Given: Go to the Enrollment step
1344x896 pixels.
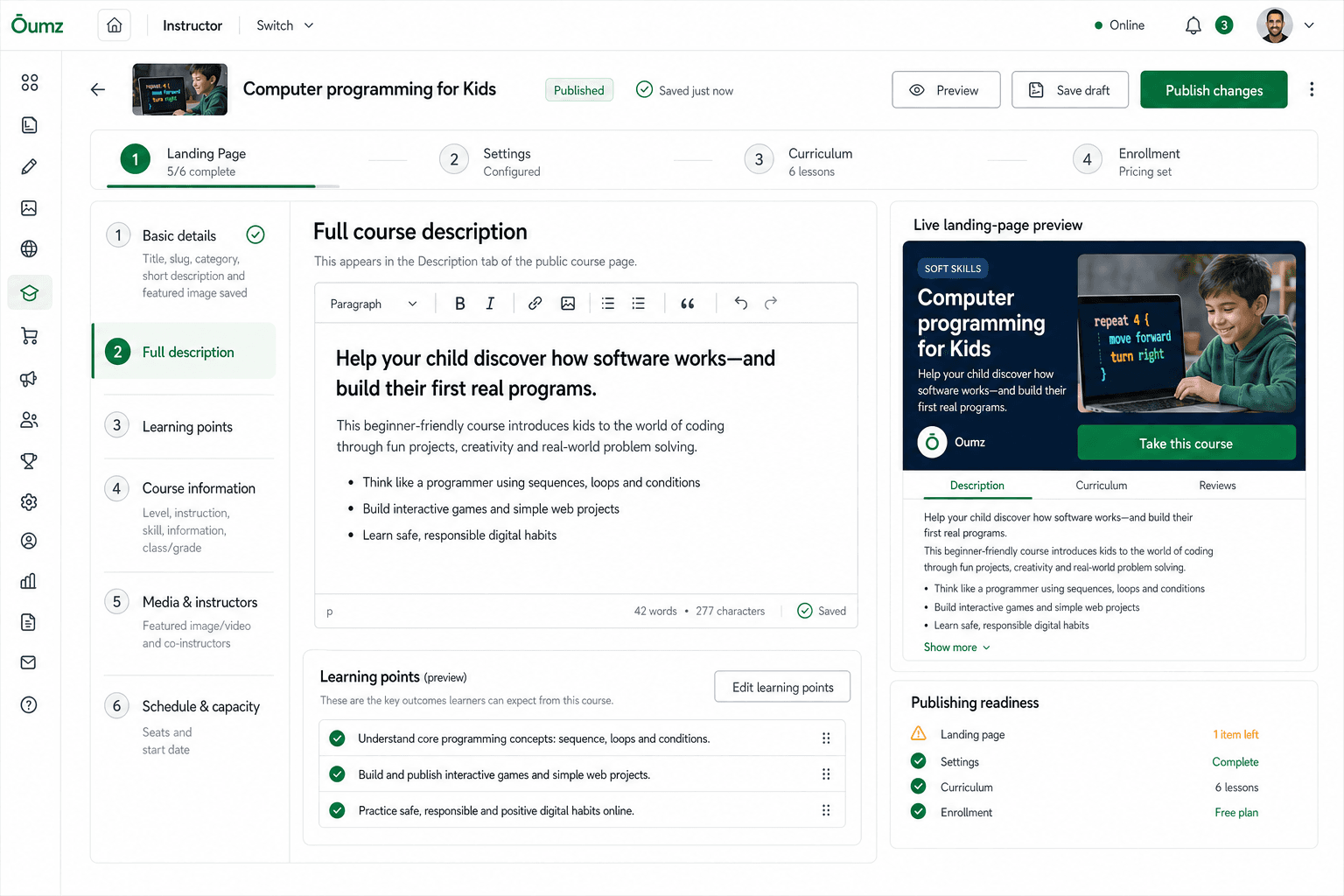Looking at the screenshot, I should [1127, 161].
